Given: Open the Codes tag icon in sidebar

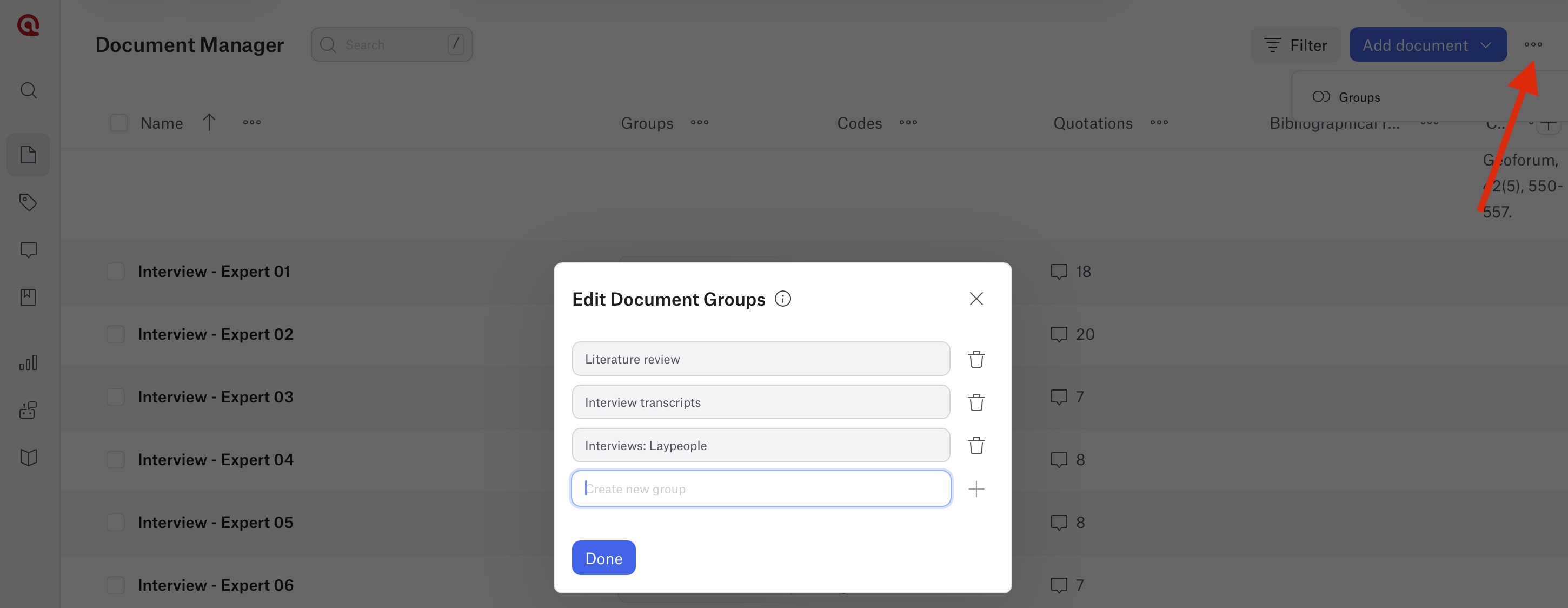Looking at the screenshot, I should 28,202.
